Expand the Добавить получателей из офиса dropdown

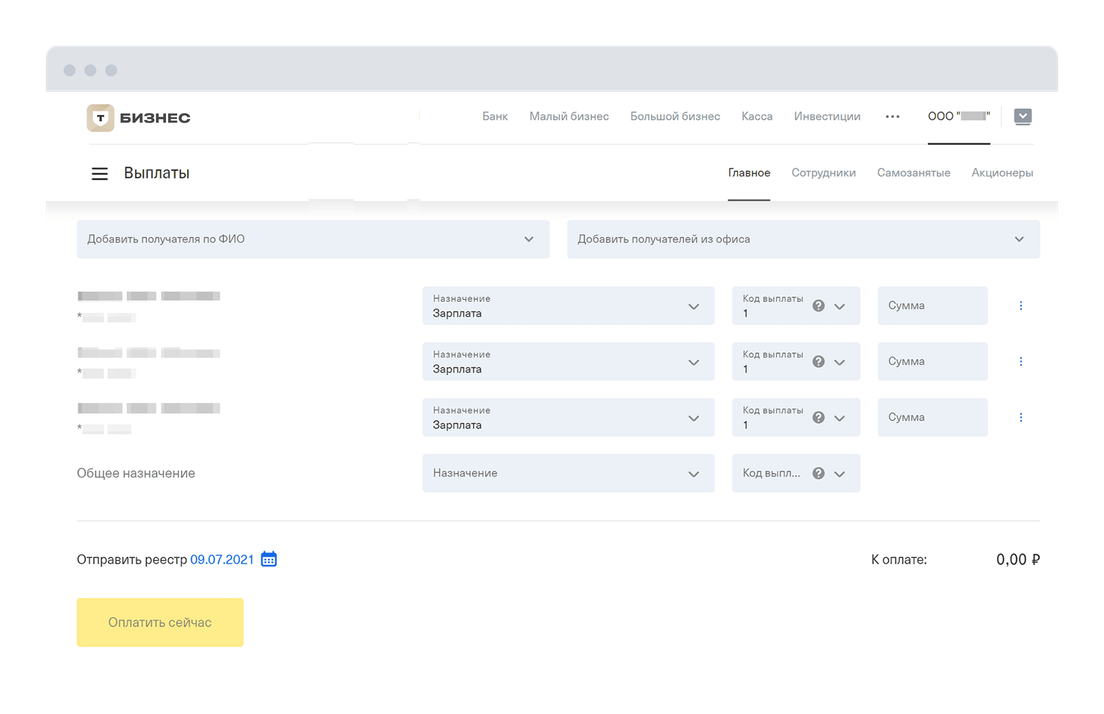803,240
